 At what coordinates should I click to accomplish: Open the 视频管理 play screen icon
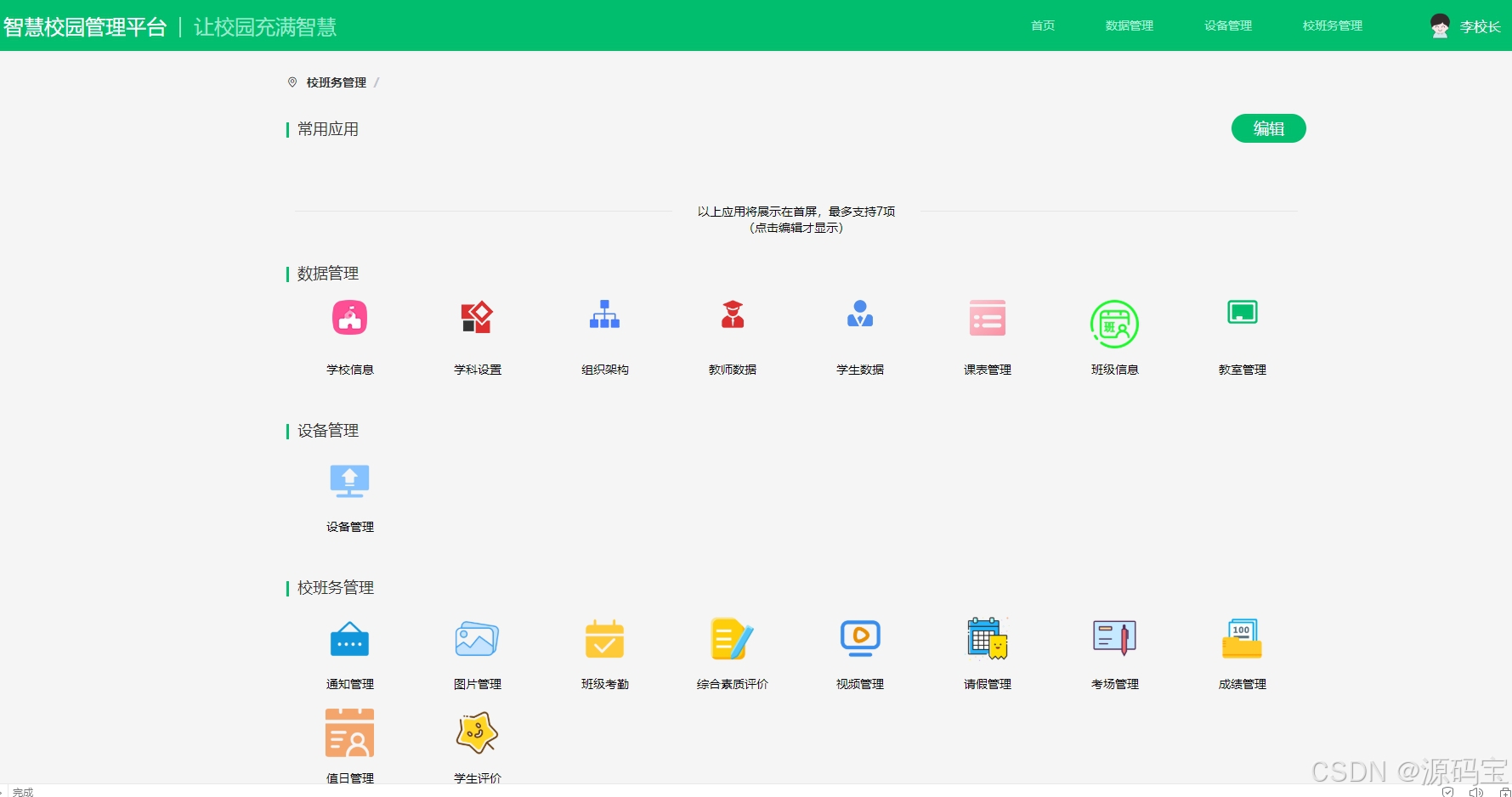coord(860,639)
